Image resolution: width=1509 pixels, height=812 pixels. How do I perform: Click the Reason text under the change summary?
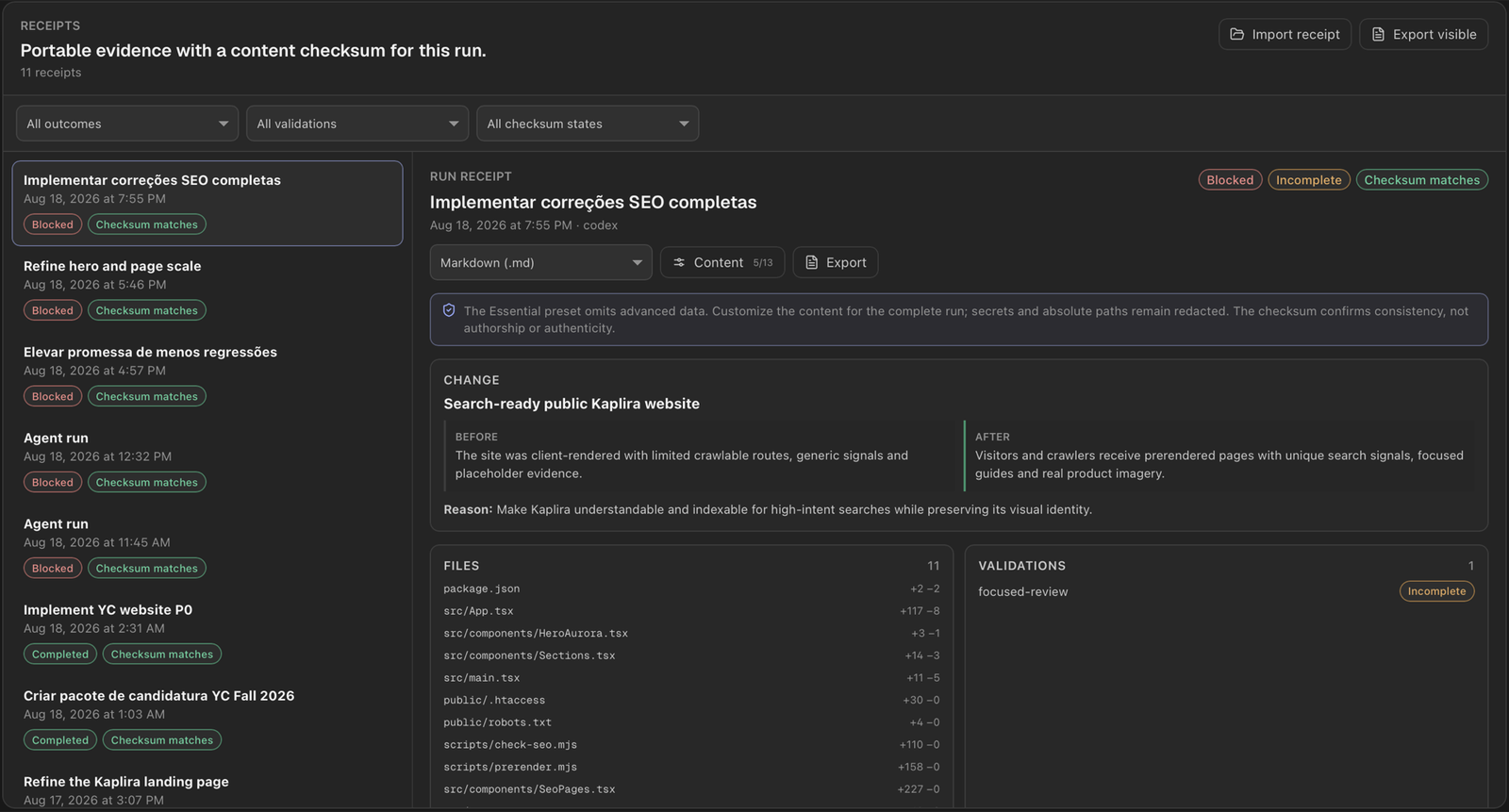click(x=768, y=509)
